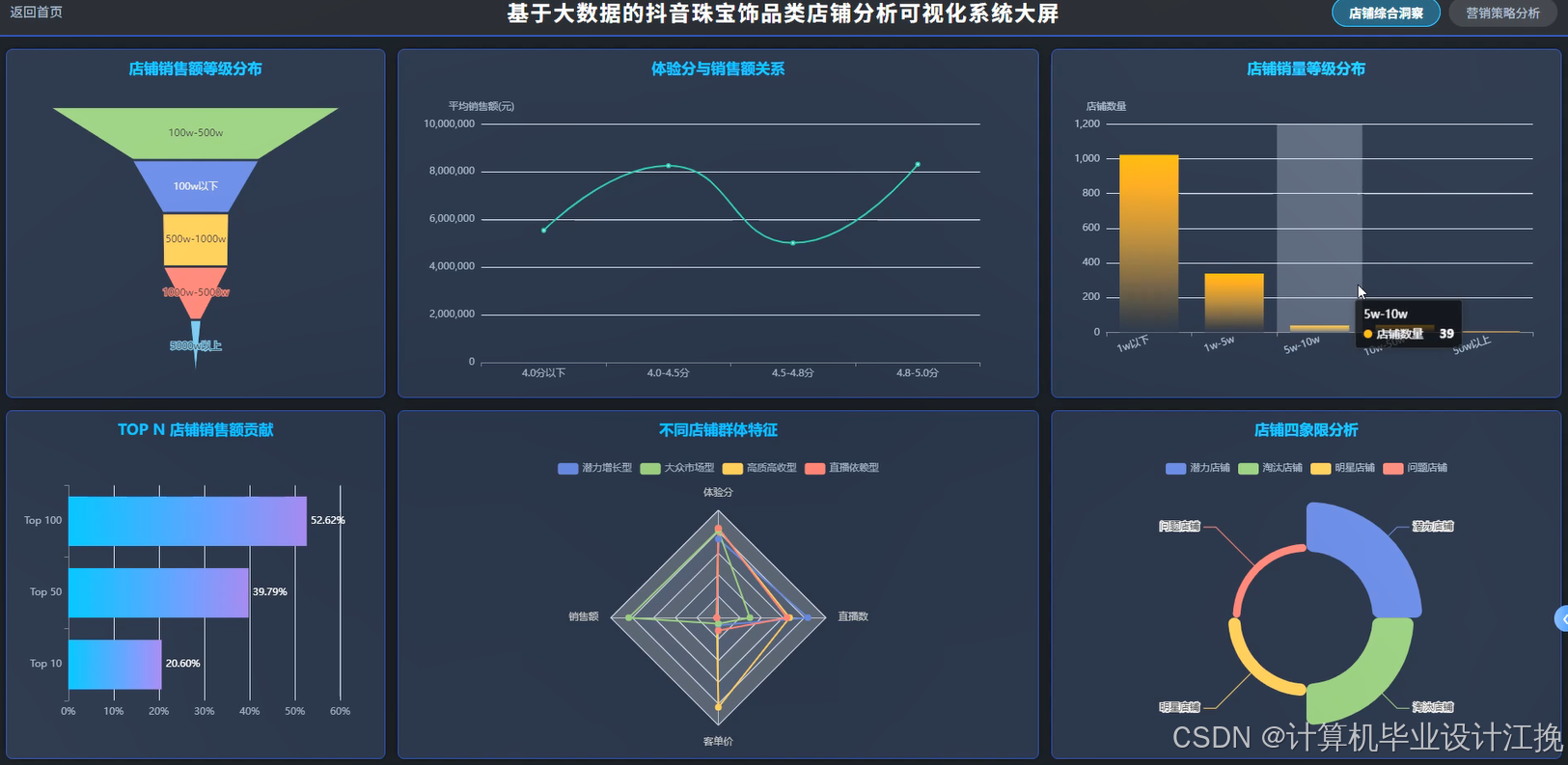This screenshot has width=1568, height=765.
Task: Click the Top 50 bar
Action: (158, 592)
